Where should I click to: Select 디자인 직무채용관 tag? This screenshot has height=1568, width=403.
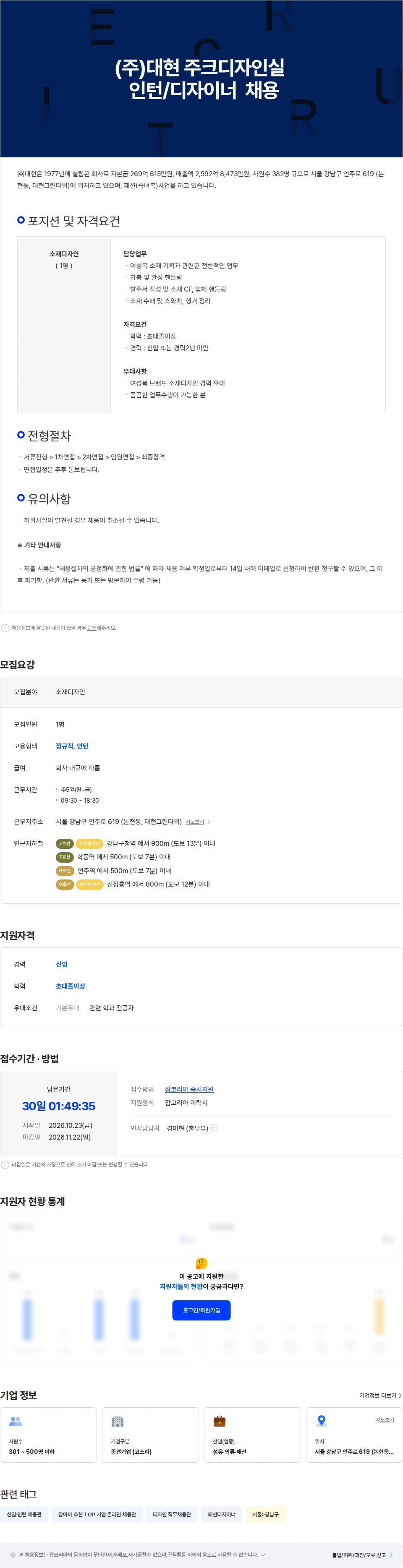click(172, 1514)
